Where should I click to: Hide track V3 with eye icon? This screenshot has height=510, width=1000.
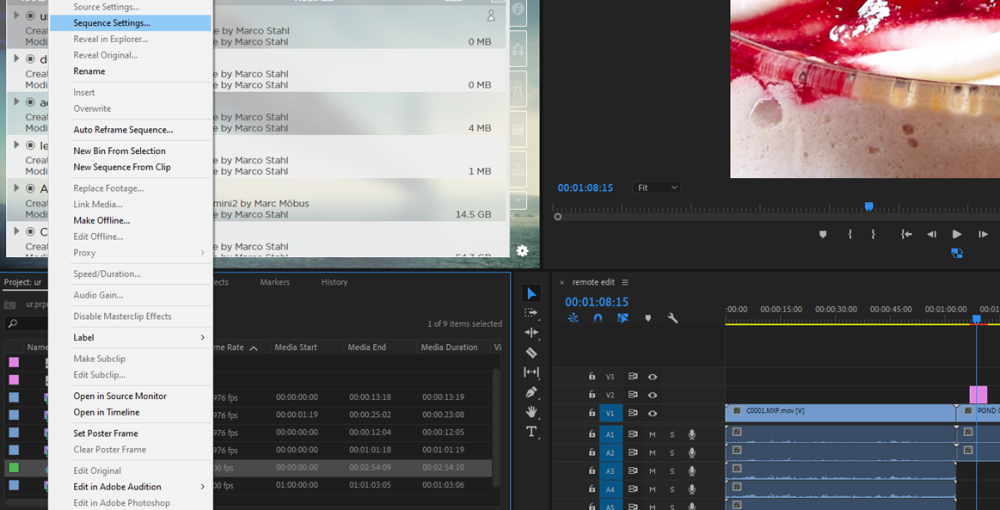(x=652, y=377)
